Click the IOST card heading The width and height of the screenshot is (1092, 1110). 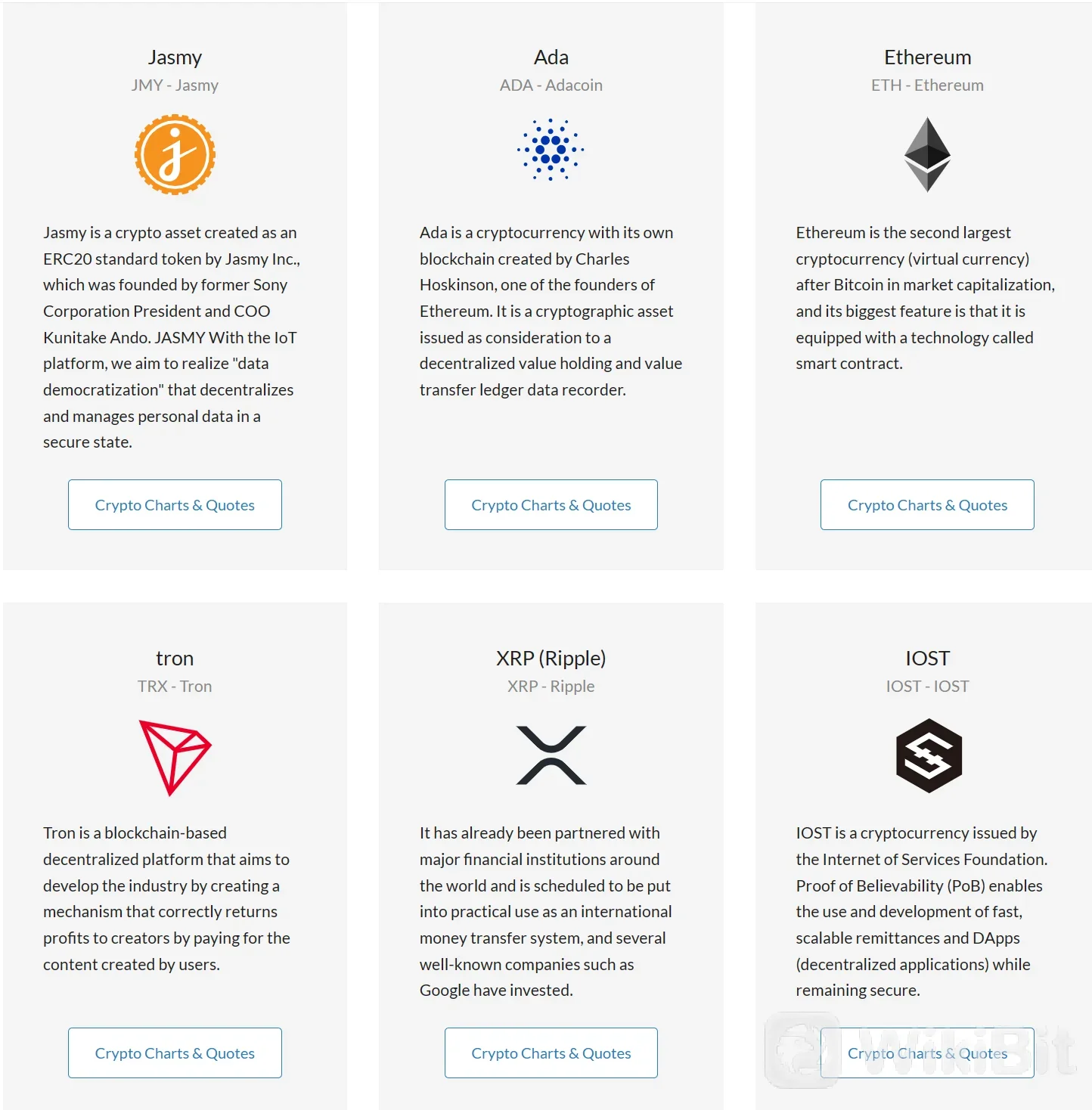pos(927,659)
